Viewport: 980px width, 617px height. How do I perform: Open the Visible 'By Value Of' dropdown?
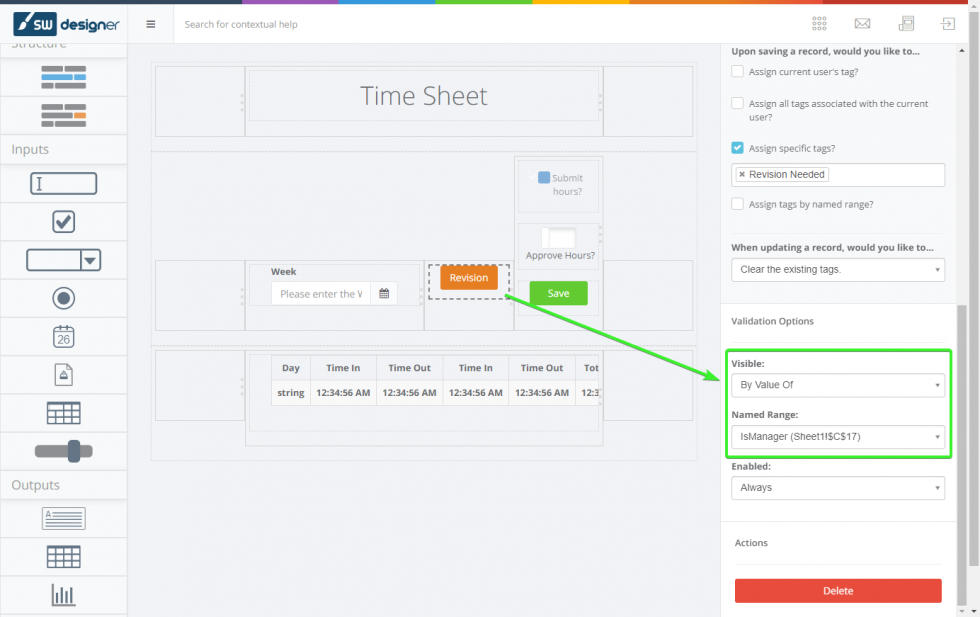837,385
